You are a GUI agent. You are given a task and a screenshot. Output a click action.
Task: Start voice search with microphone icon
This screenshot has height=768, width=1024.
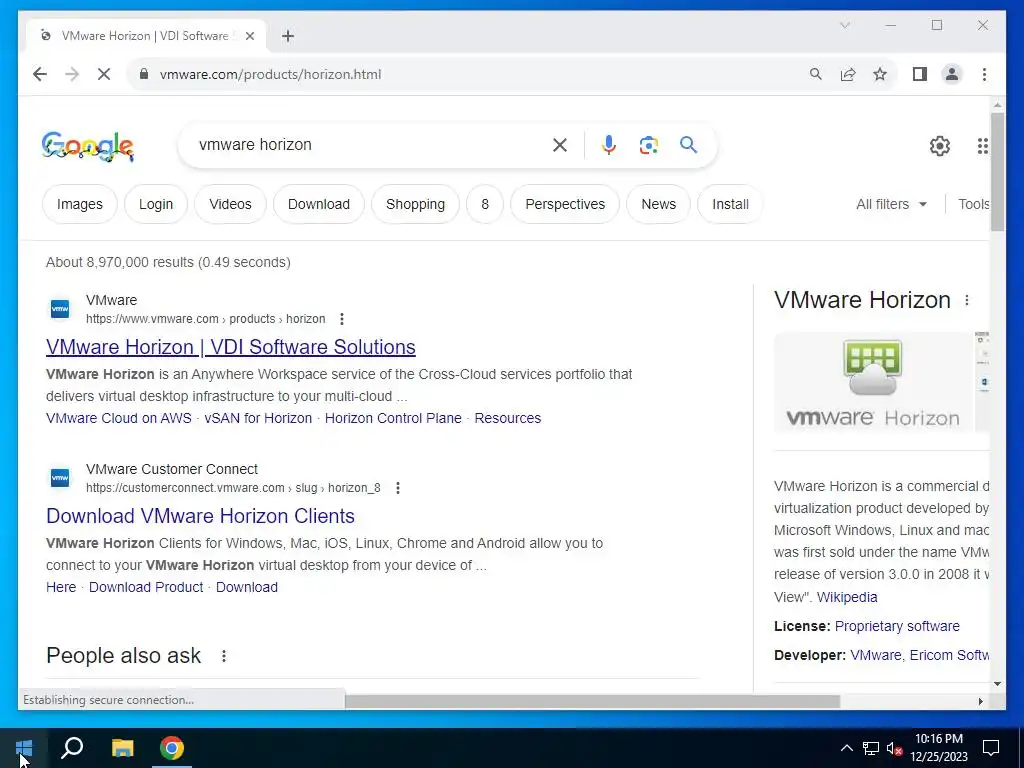[x=609, y=145]
